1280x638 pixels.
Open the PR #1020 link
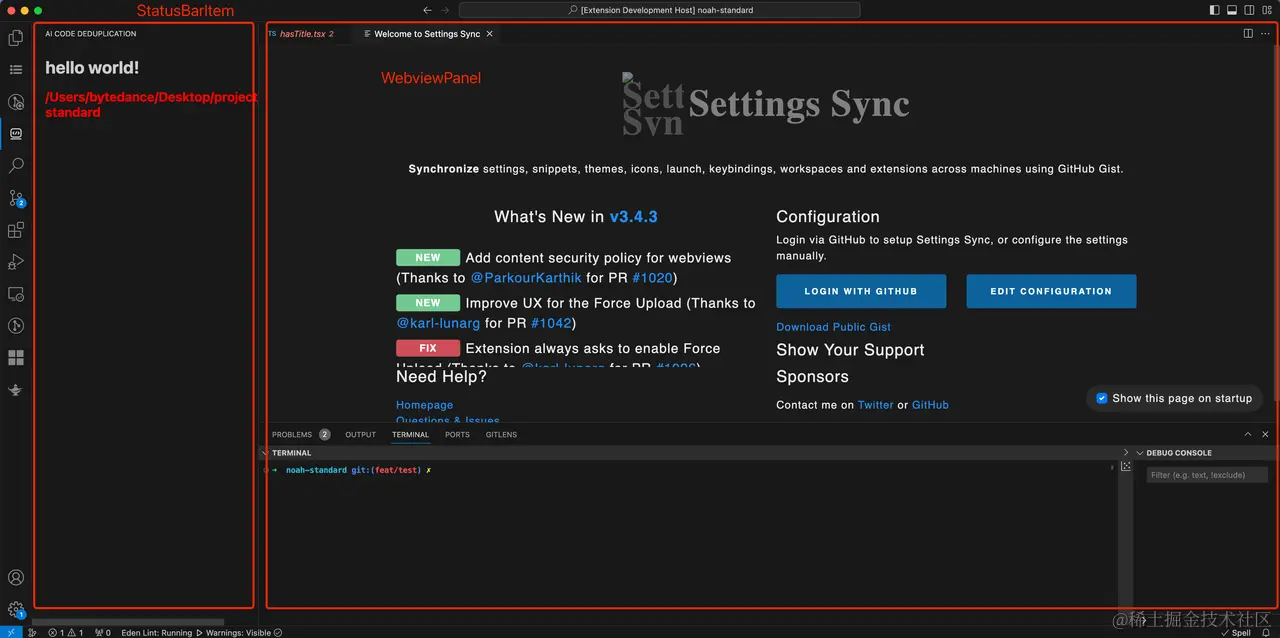click(653, 278)
